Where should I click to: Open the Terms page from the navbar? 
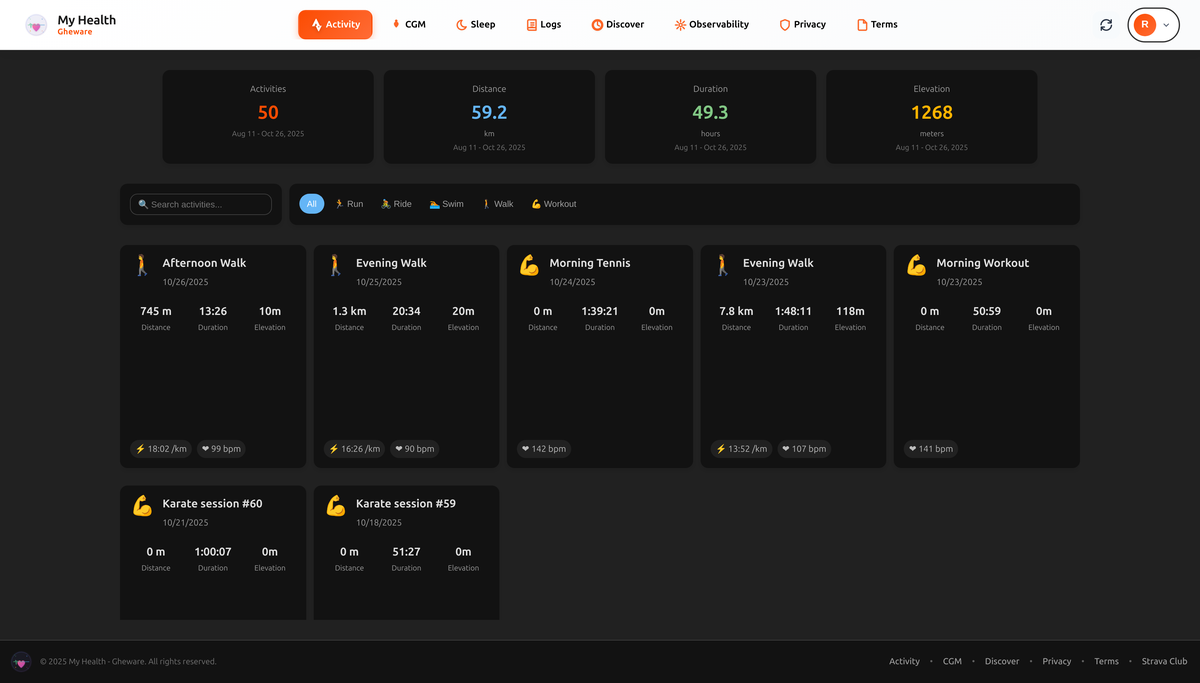coord(877,24)
